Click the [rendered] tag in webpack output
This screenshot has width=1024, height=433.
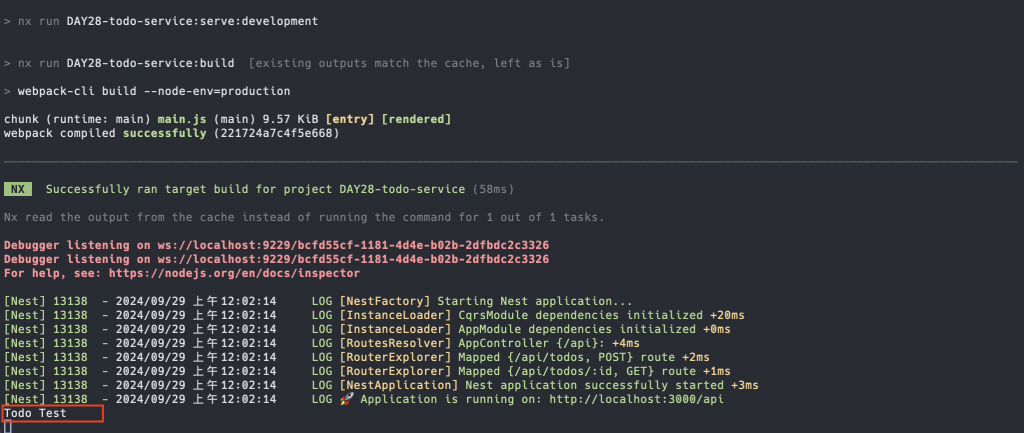[416, 120]
